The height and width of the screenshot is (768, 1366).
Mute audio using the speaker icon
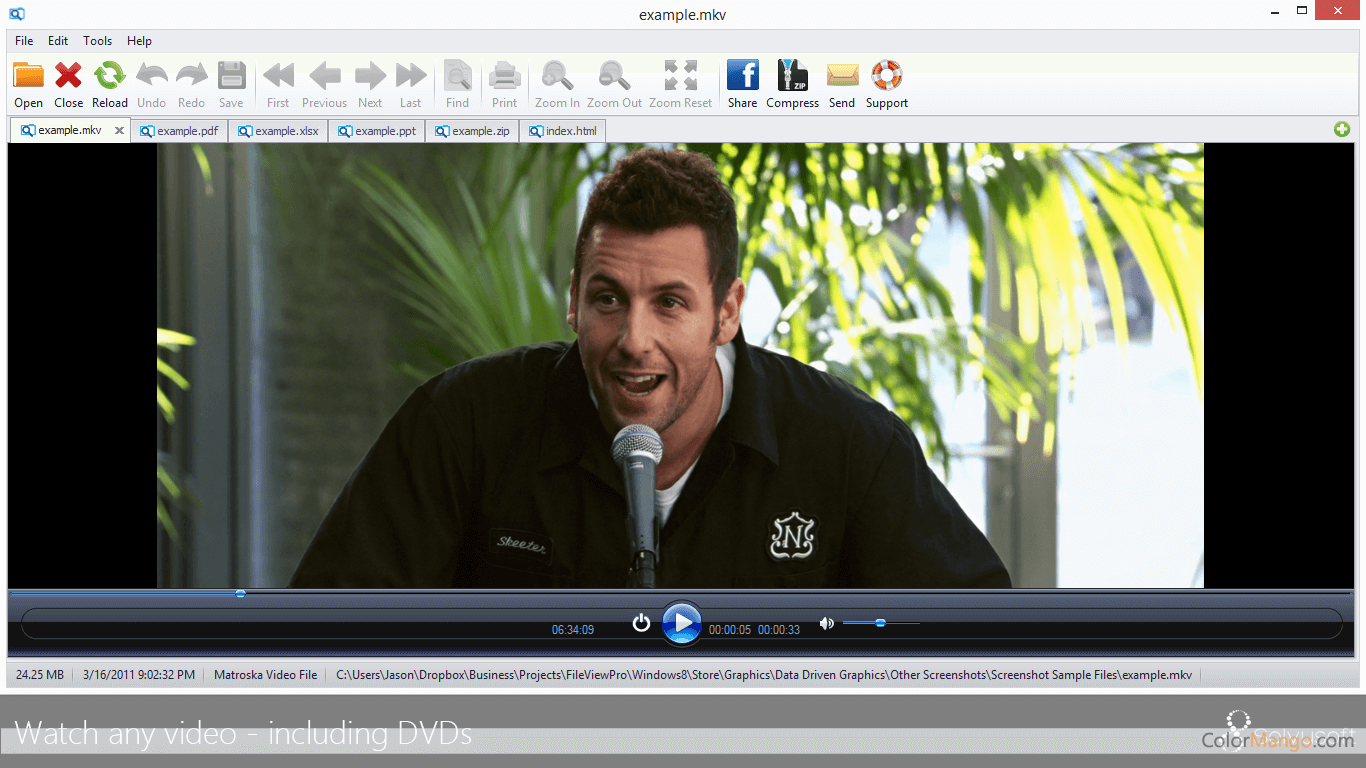[826, 624]
